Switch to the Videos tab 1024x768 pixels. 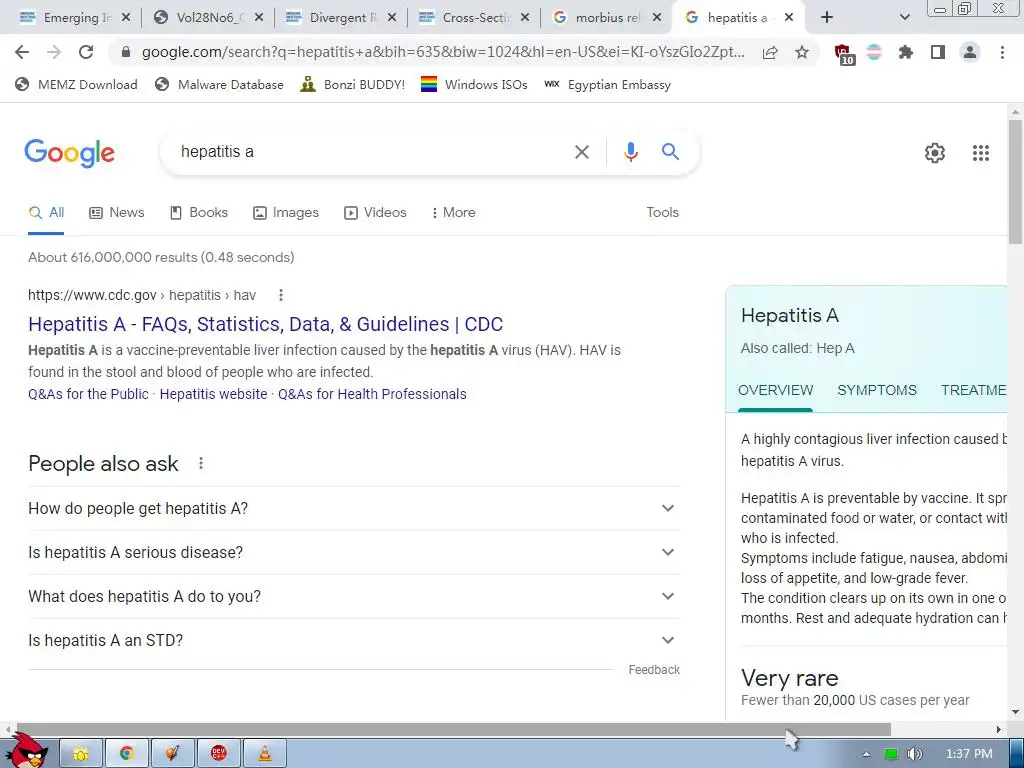(x=376, y=213)
